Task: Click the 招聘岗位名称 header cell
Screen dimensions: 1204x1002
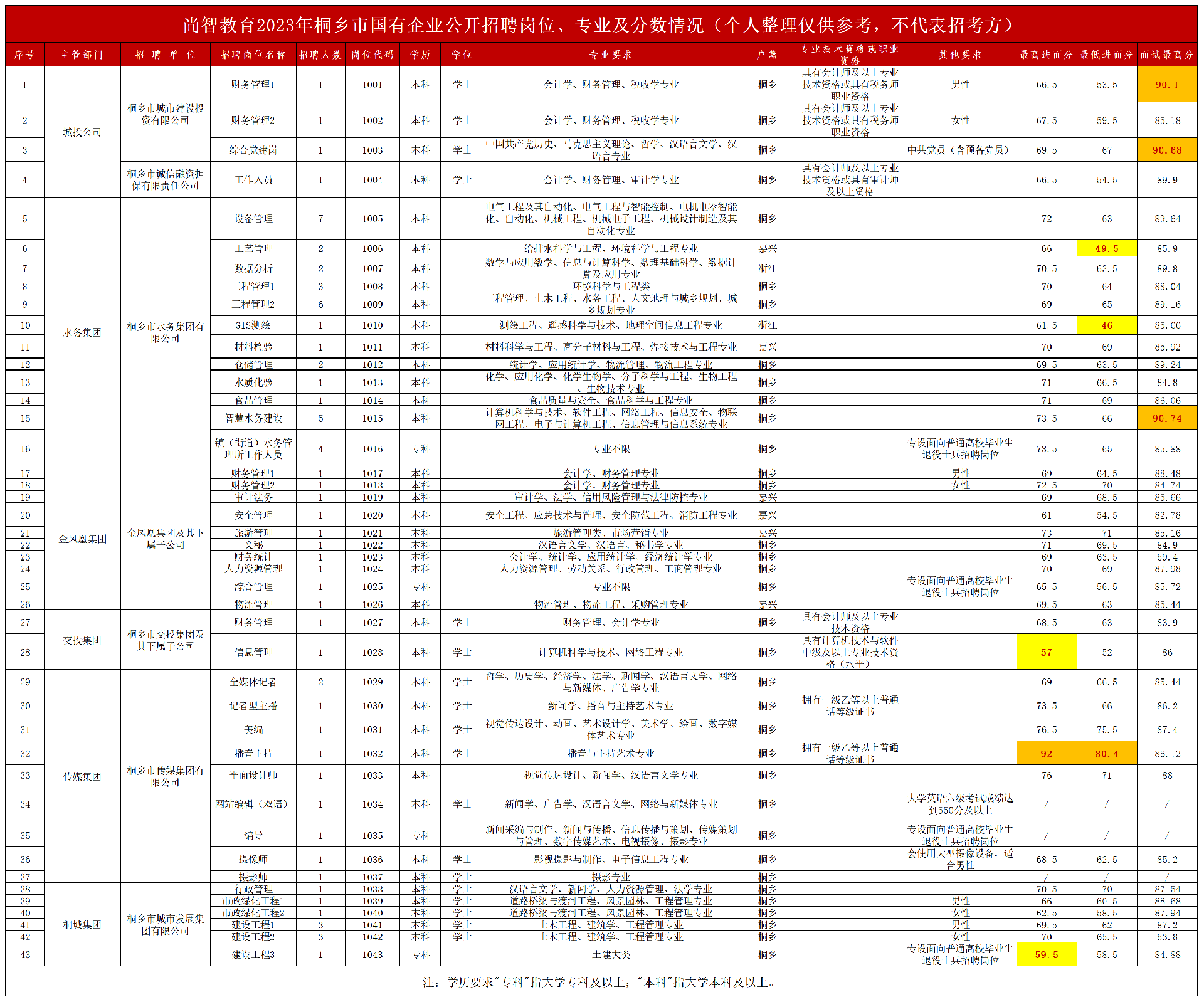Action: 253,55
